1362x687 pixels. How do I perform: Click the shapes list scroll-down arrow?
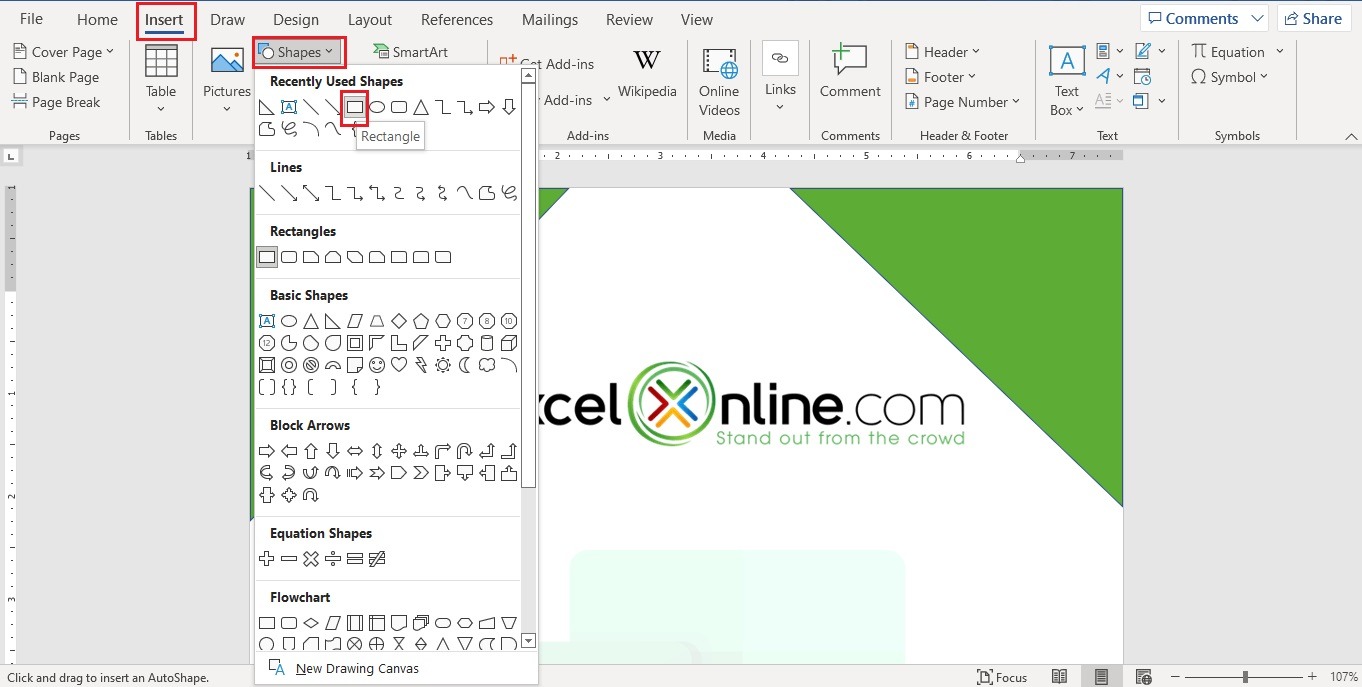529,641
